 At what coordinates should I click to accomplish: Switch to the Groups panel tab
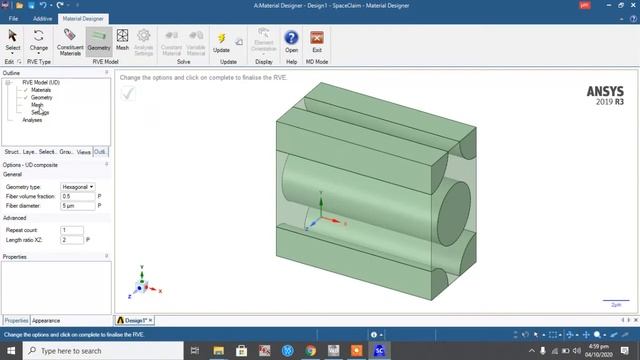coord(66,152)
